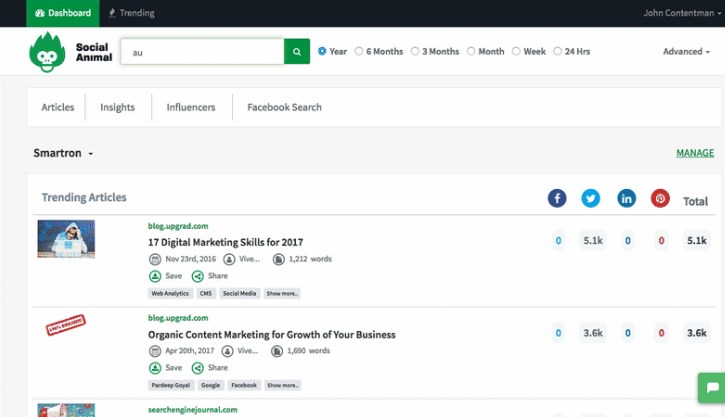Click the Twitter column icon
725x417 pixels.
pyautogui.click(x=590, y=198)
